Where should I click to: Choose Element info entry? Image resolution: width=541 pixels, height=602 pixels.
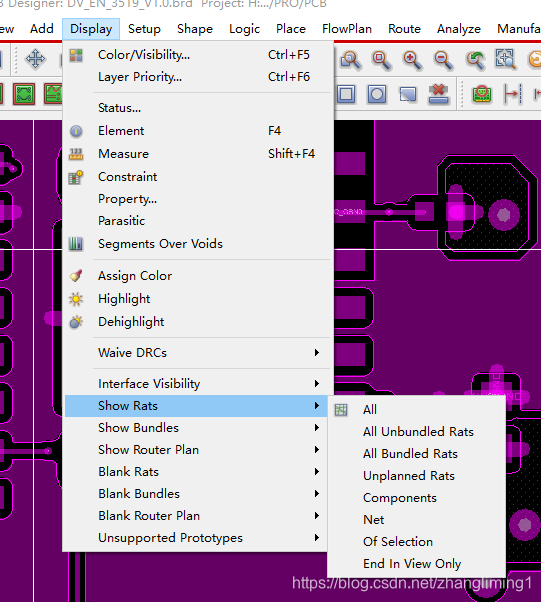click(198, 131)
